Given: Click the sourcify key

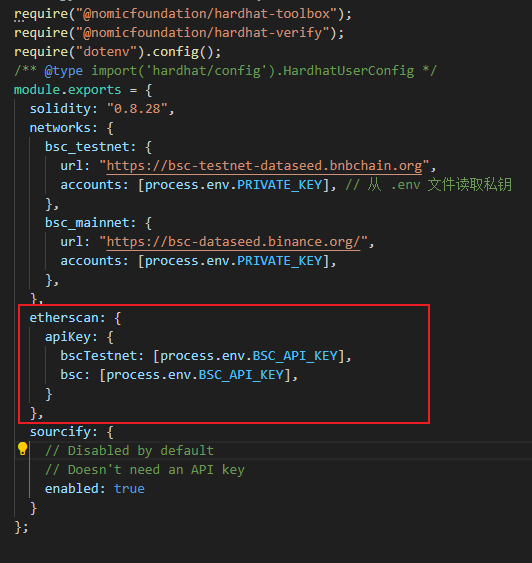Looking at the screenshot, I should coord(60,432).
